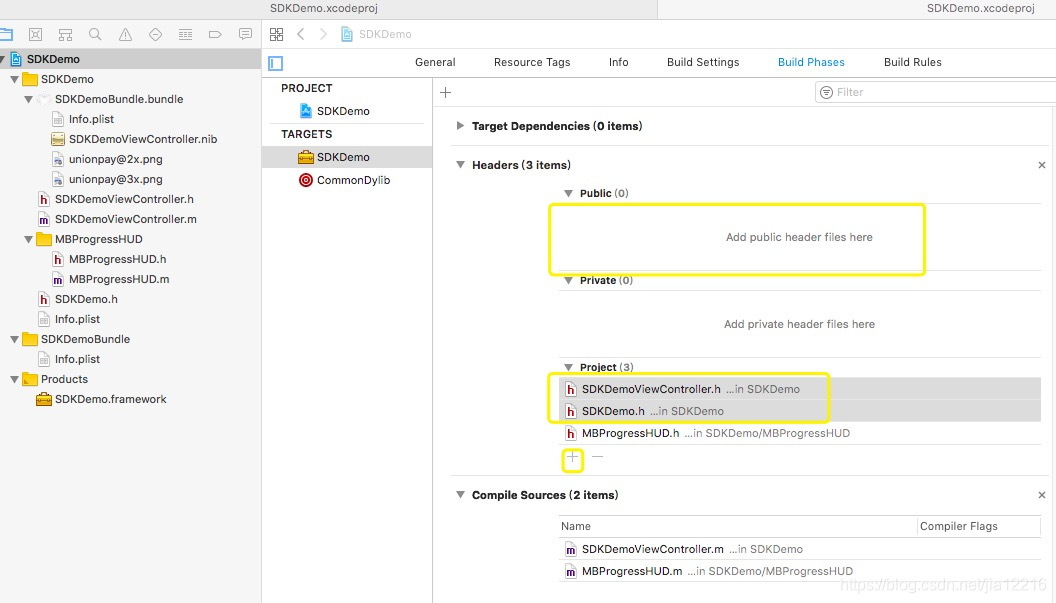Open the find navigator magnifier icon
Viewport: 1056px width, 603px height.
[95, 34]
